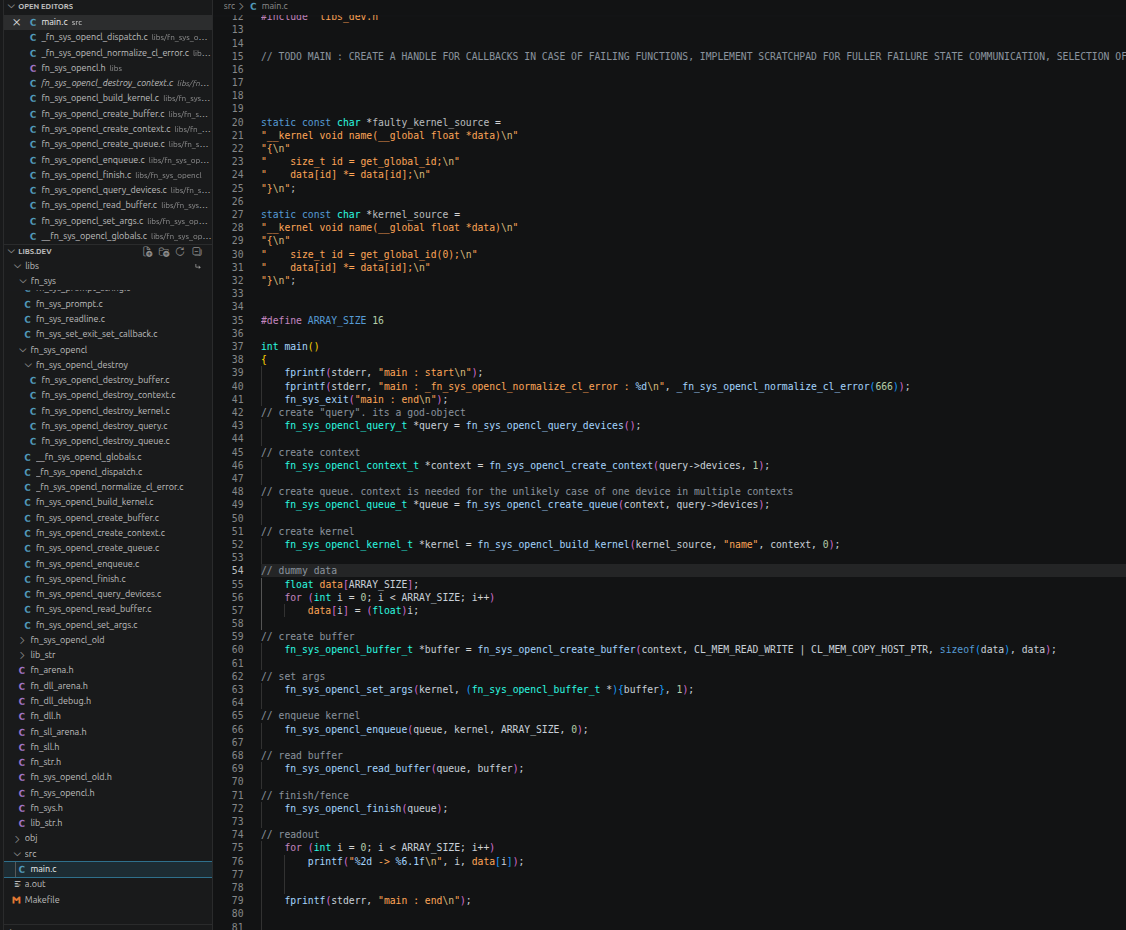Open fn_sll_arena.h in explorer tree
Viewport: 1126px width, 930px height.
pos(108,733)
